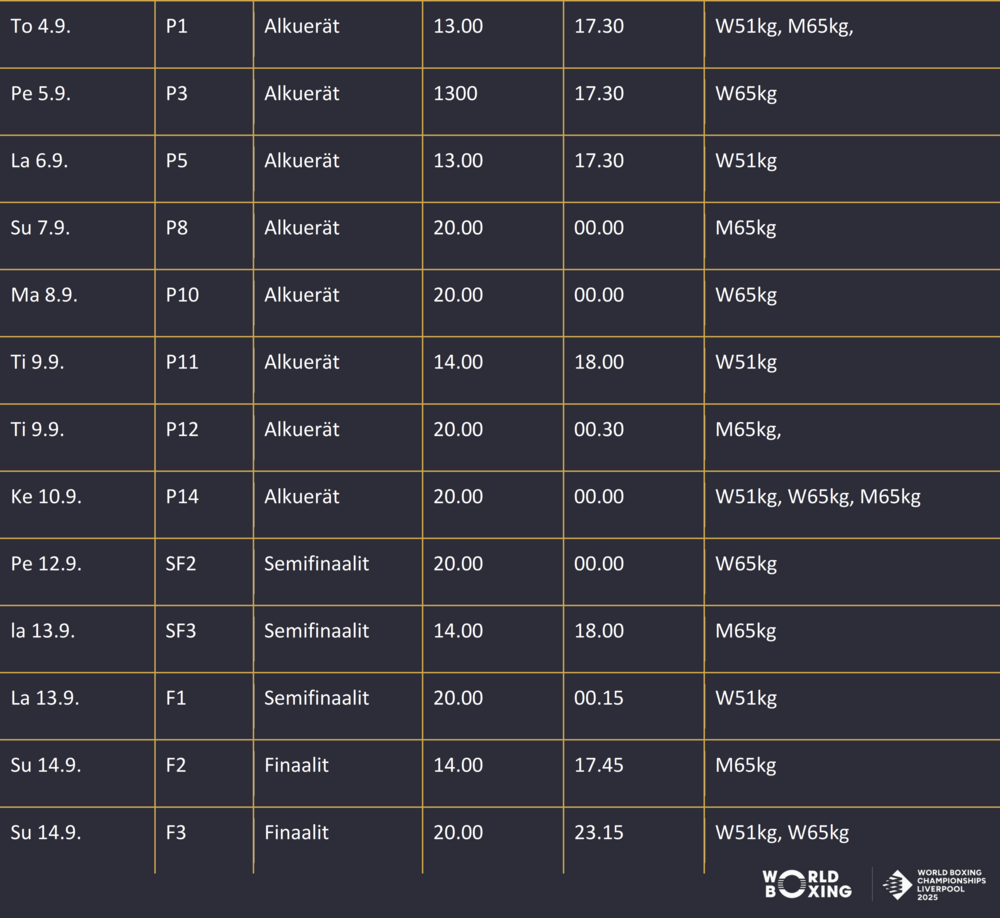Click the W51kg, W65kg finals cell
The height and width of the screenshot is (918, 1000).
tap(853, 840)
